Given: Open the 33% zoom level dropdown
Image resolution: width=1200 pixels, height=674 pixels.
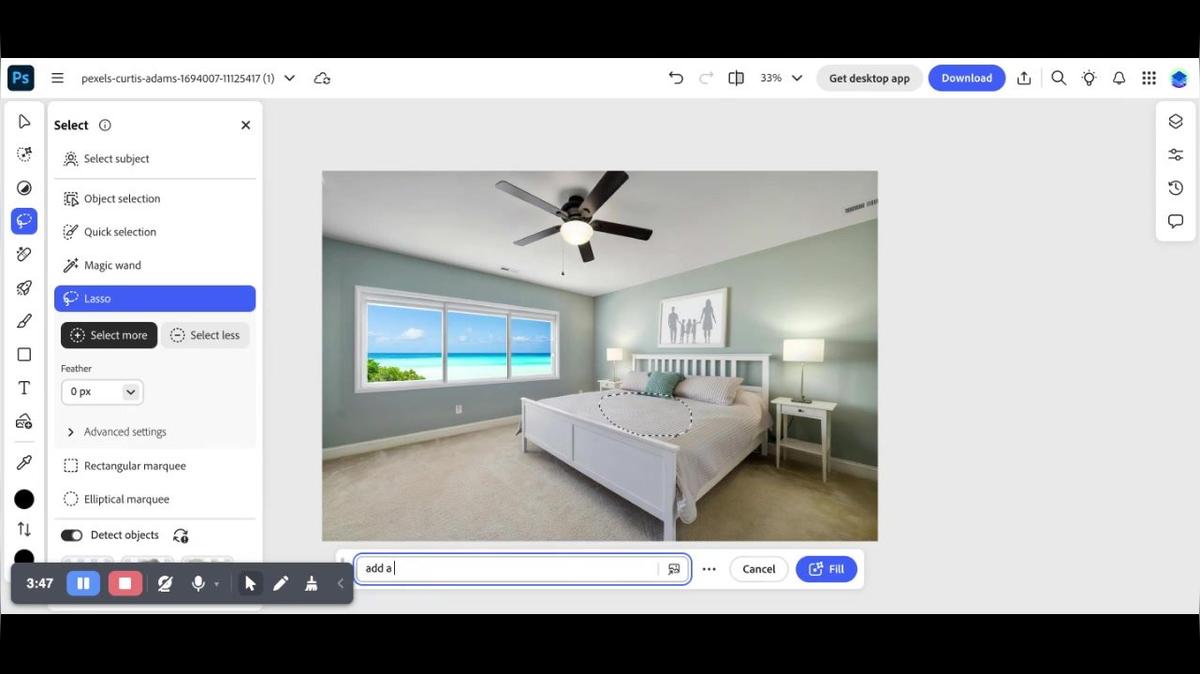Looking at the screenshot, I should tap(781, 78).
